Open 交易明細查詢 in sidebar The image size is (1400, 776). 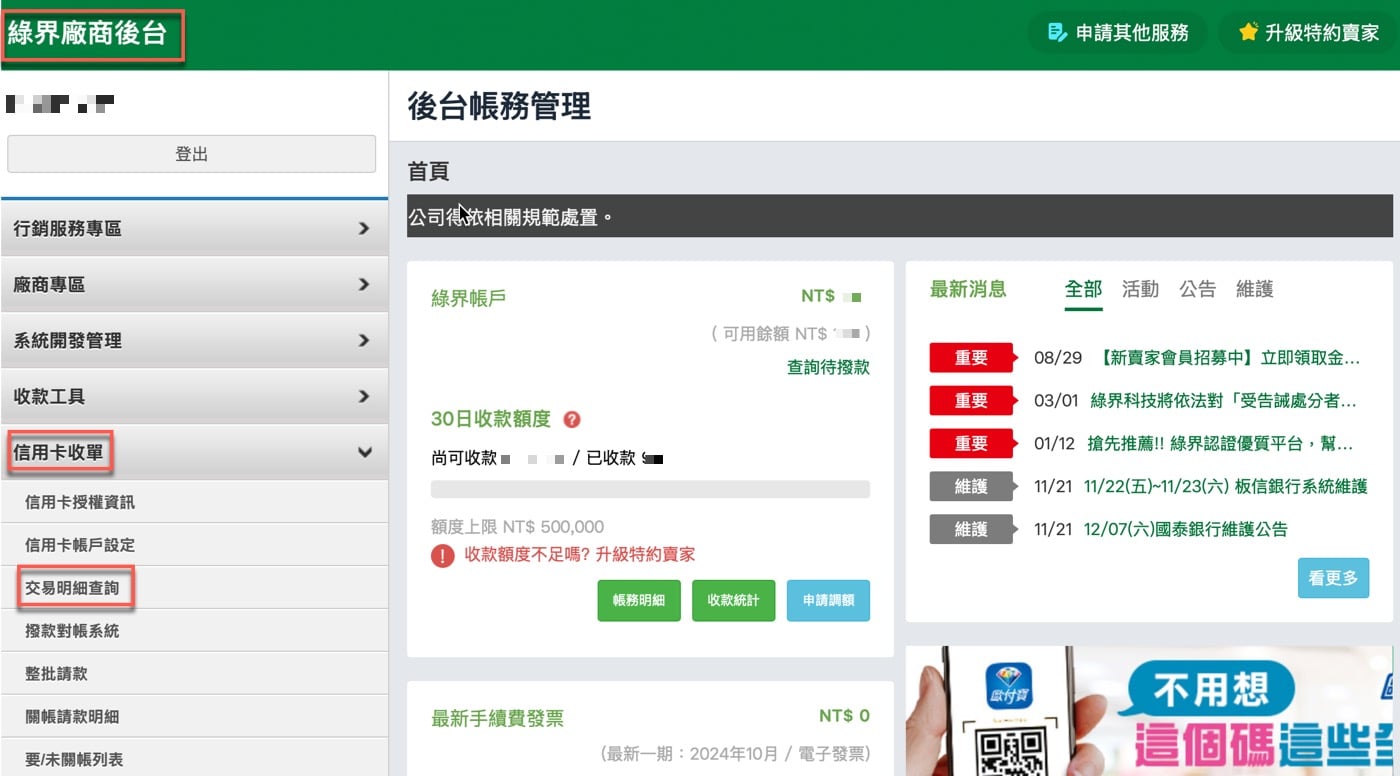click(194, 588)
